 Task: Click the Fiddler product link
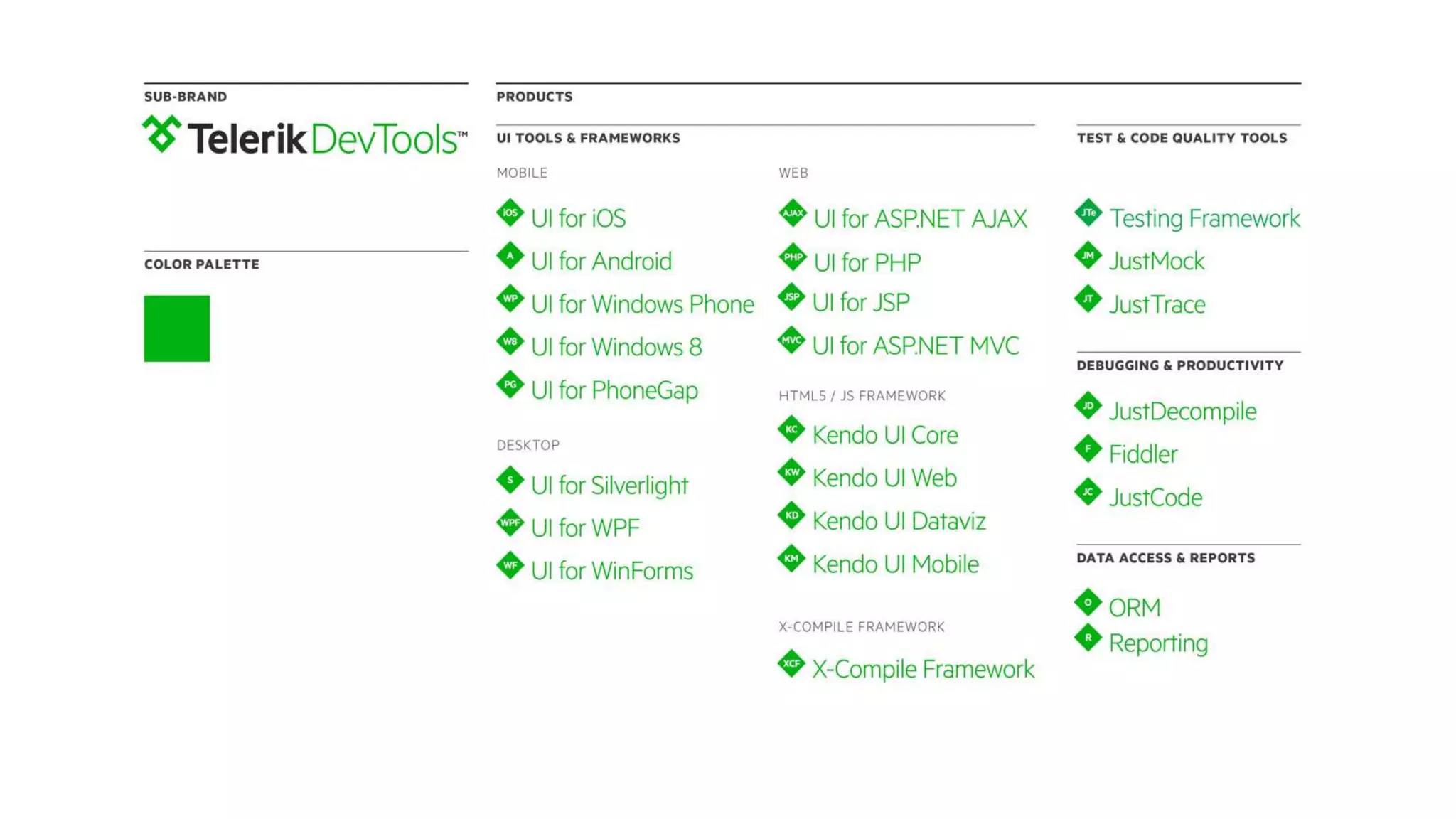click(1142, 454)
